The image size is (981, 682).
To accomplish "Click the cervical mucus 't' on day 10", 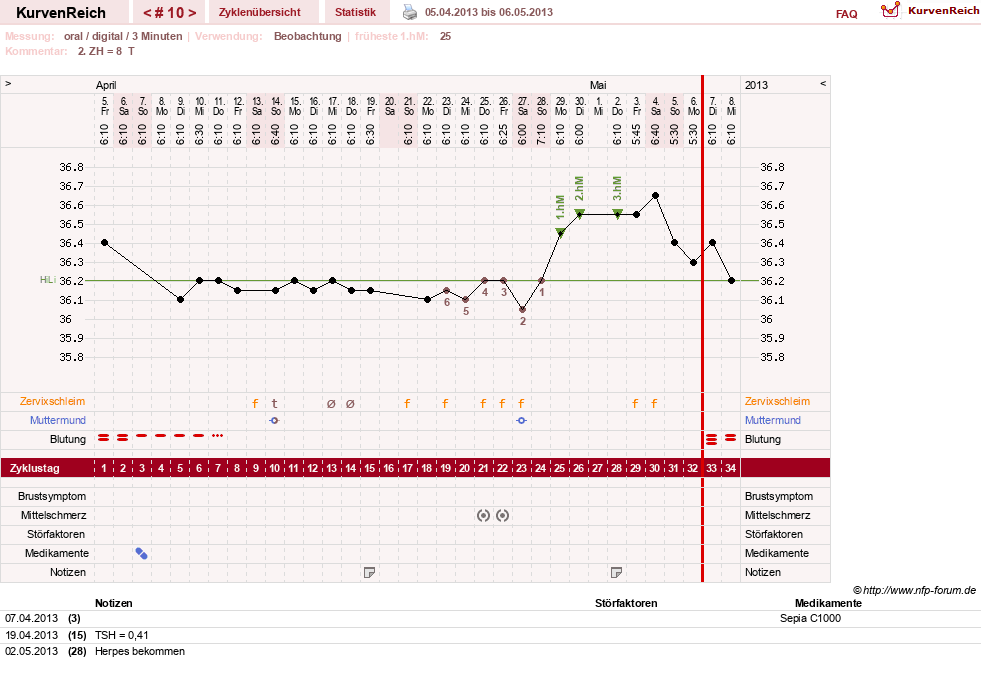I will pos(274,404).
